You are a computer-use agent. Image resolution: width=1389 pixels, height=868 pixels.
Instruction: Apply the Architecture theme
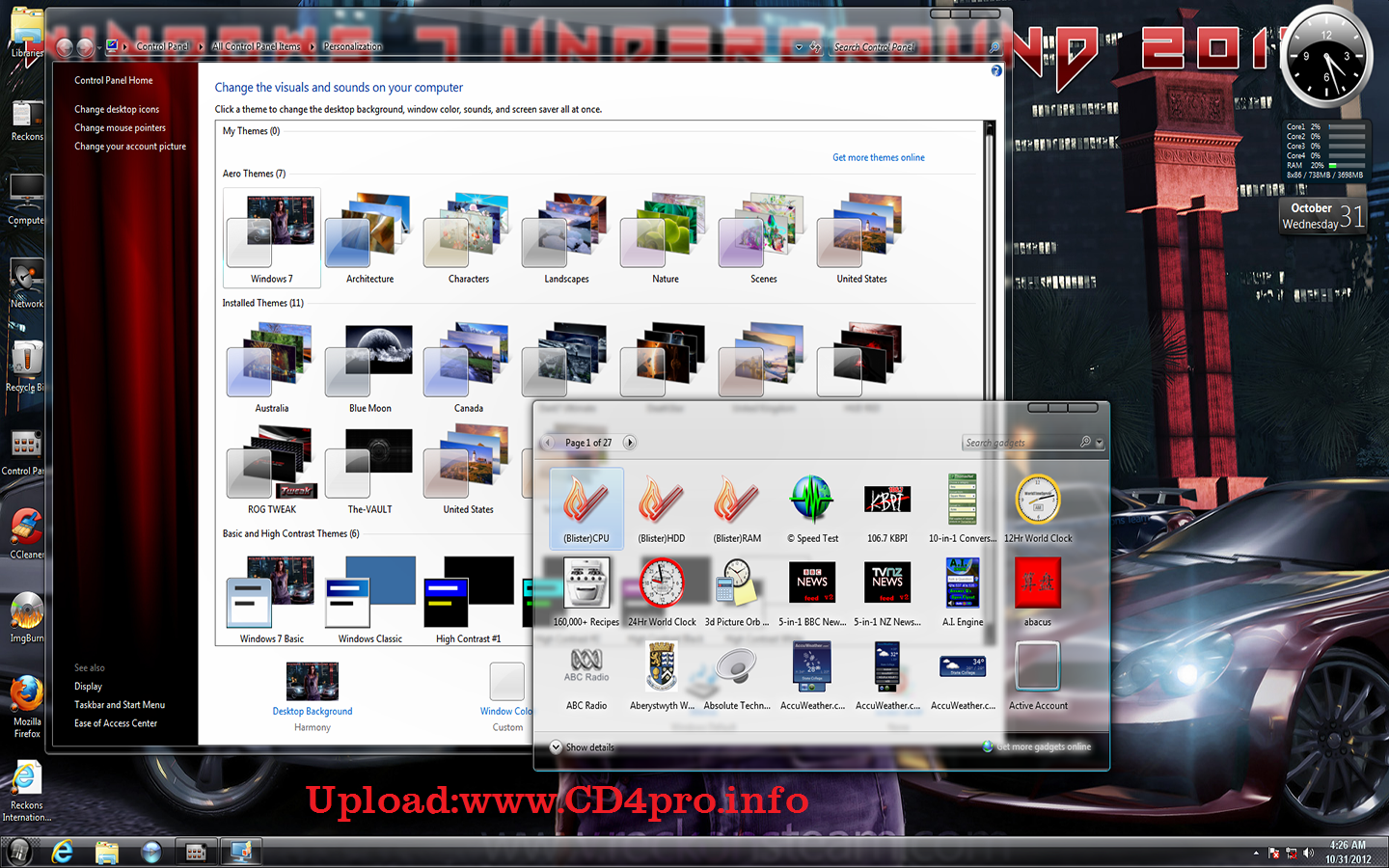pos(370,237)
